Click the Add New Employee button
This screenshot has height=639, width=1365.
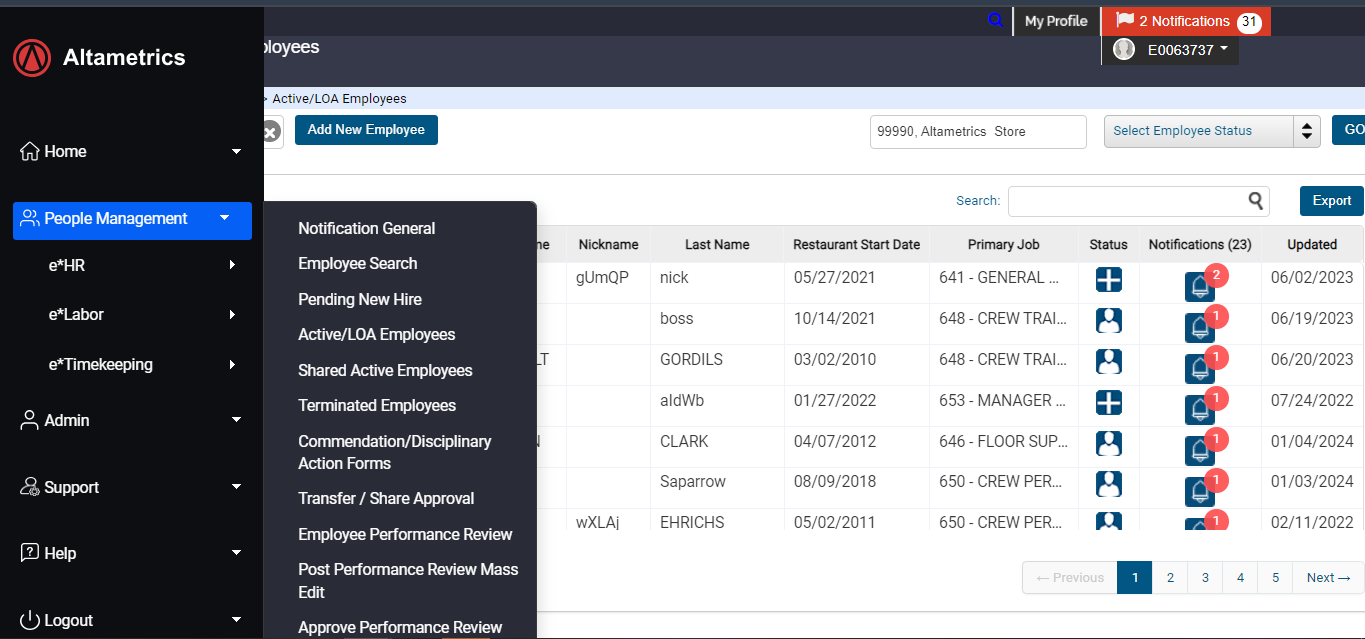(x=366, y=130)
